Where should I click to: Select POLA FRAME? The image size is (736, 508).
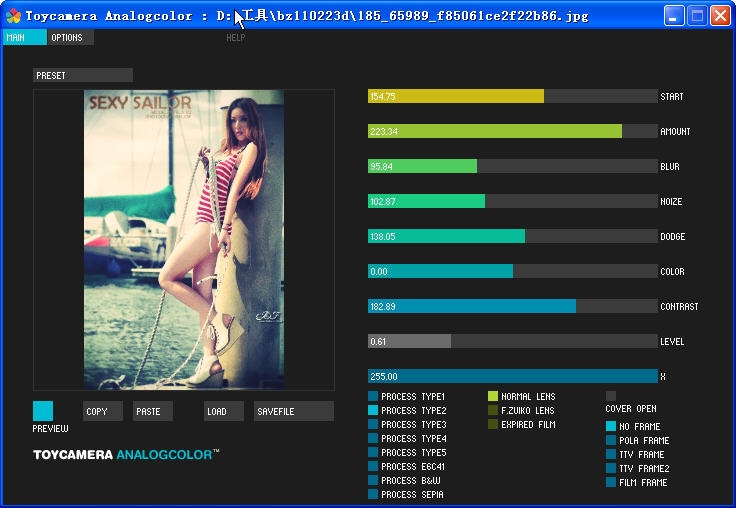point(611,440)
